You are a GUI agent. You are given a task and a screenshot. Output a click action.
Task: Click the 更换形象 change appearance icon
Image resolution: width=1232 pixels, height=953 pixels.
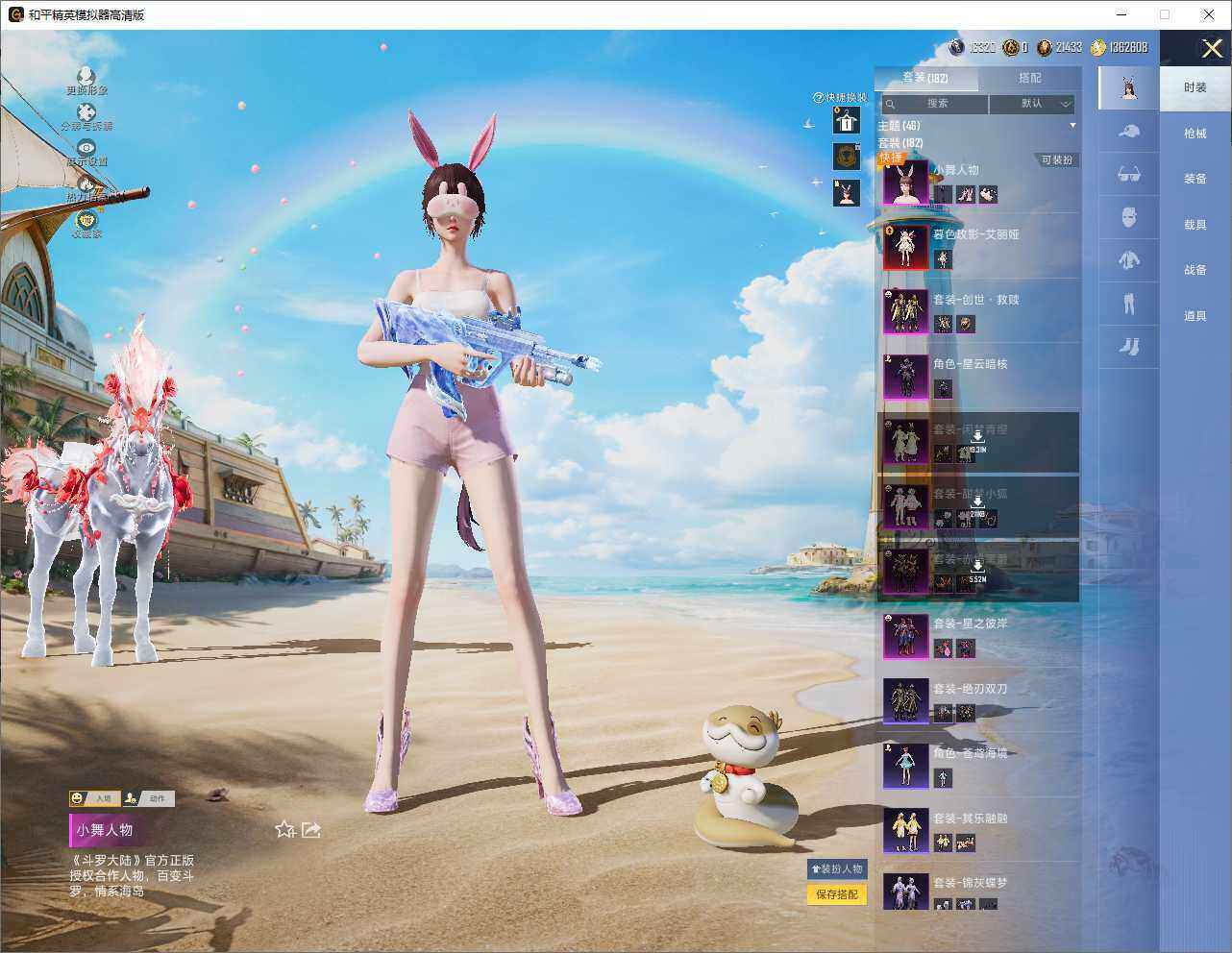86,76
